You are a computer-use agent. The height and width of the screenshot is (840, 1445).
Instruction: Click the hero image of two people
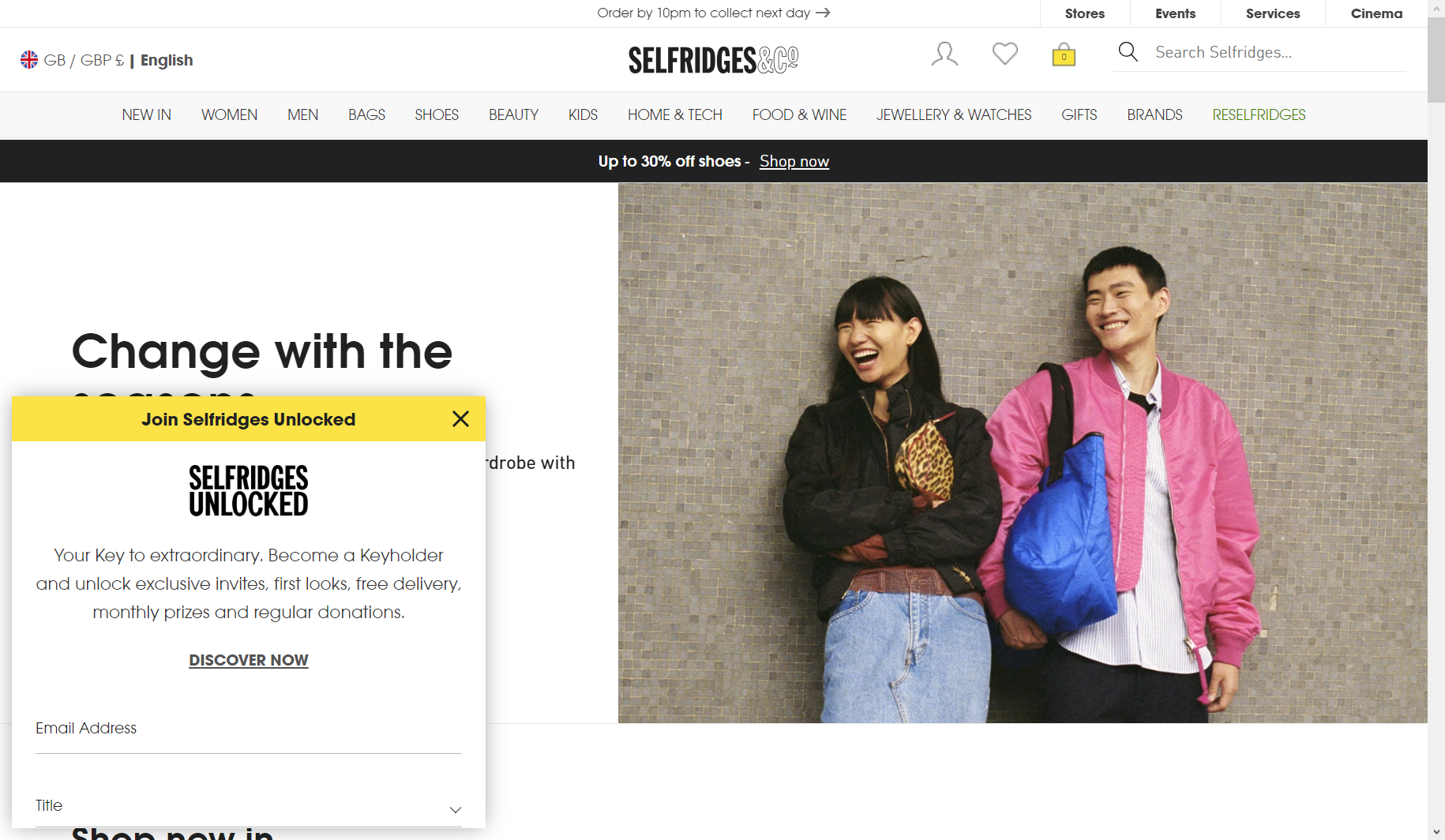coord(1023,453)
